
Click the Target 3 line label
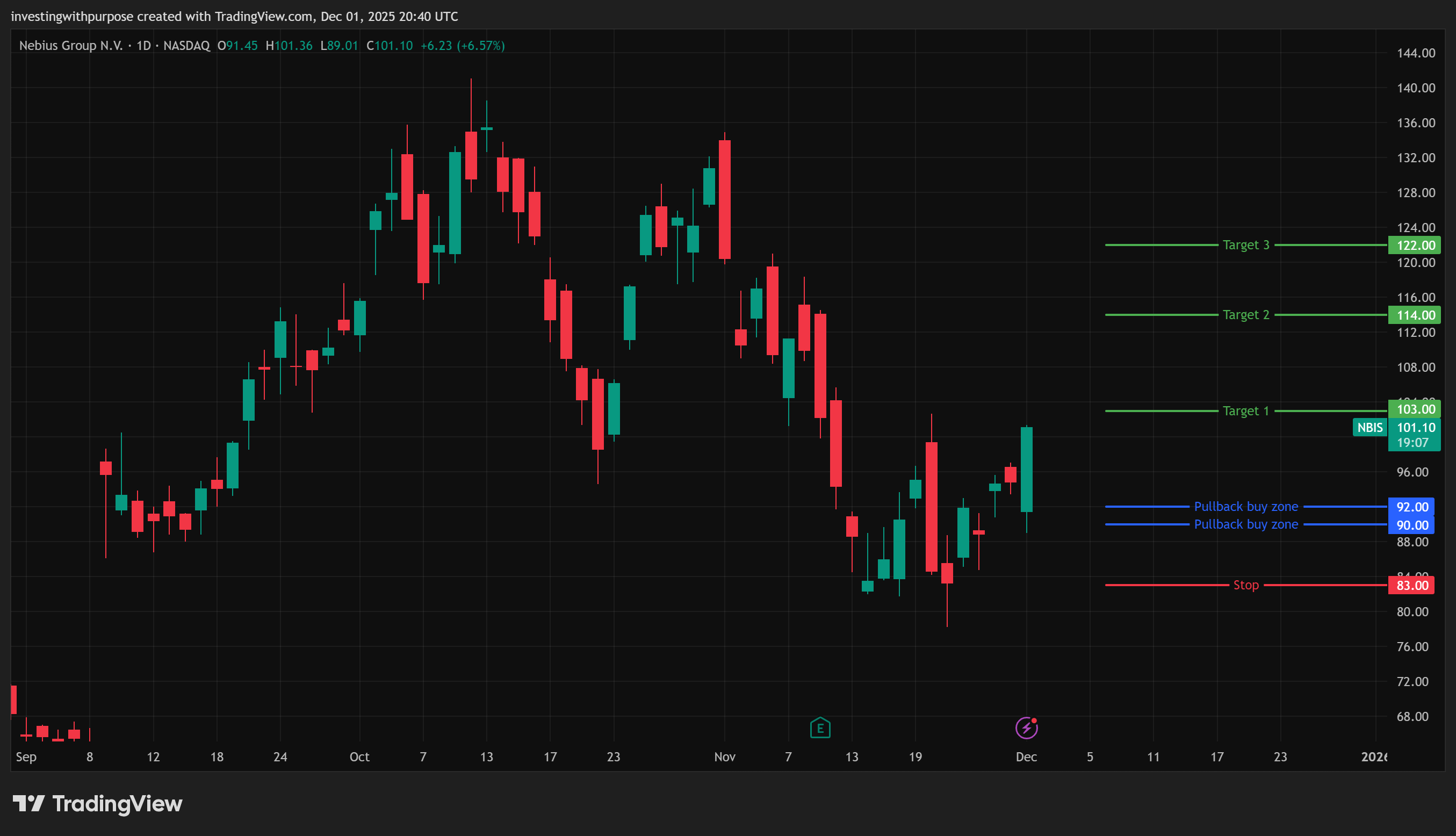(x=1246, y=245)
